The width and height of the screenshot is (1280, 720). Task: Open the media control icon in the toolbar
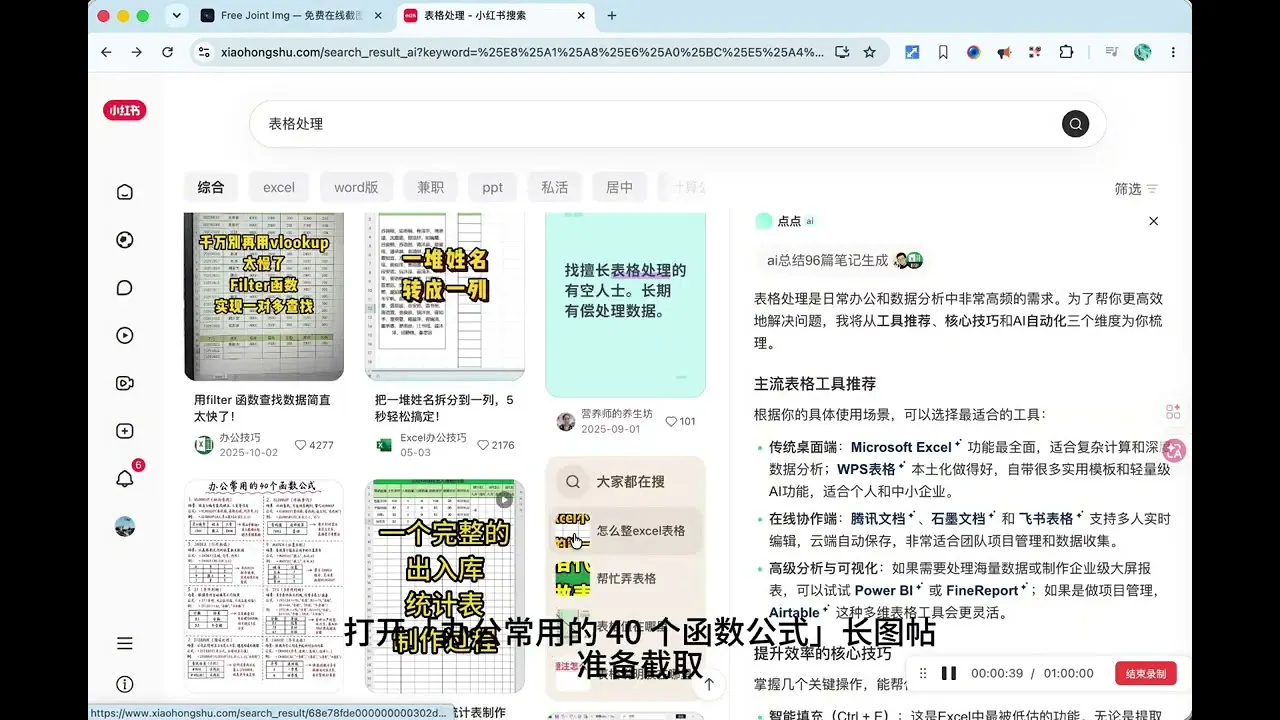pyautogui.click(x=1111, y=52)
